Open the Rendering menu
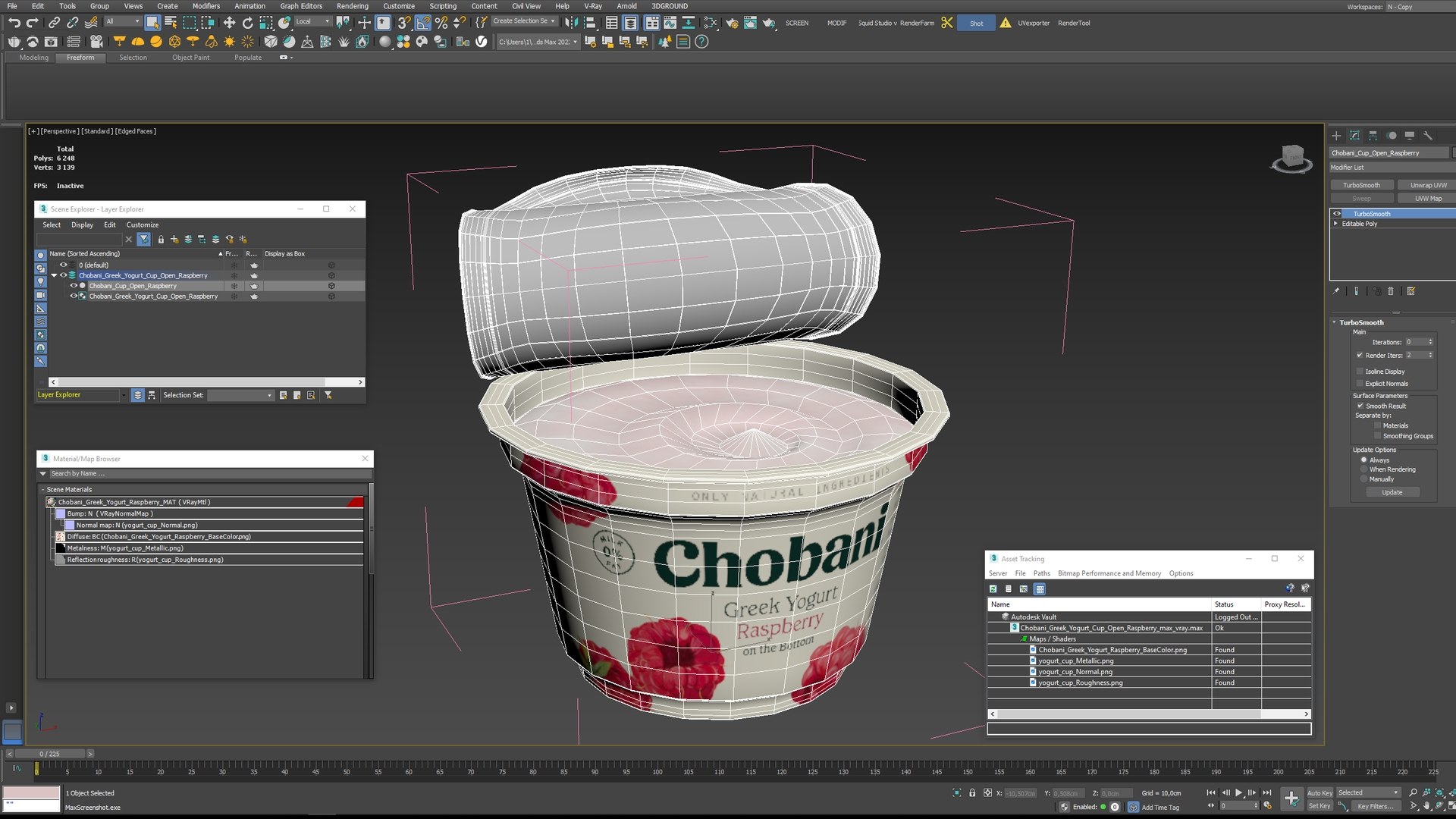 pos(352,6)
